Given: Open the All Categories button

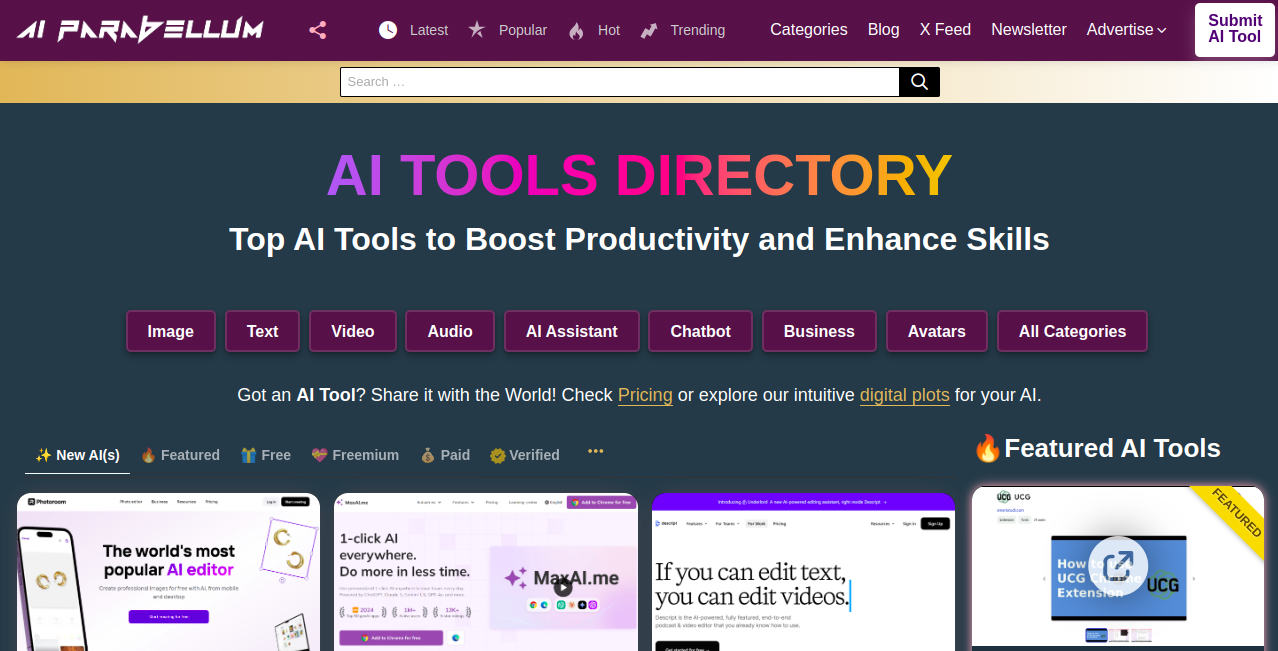Looking at the screenshot, I should (x=1072, y=331).
